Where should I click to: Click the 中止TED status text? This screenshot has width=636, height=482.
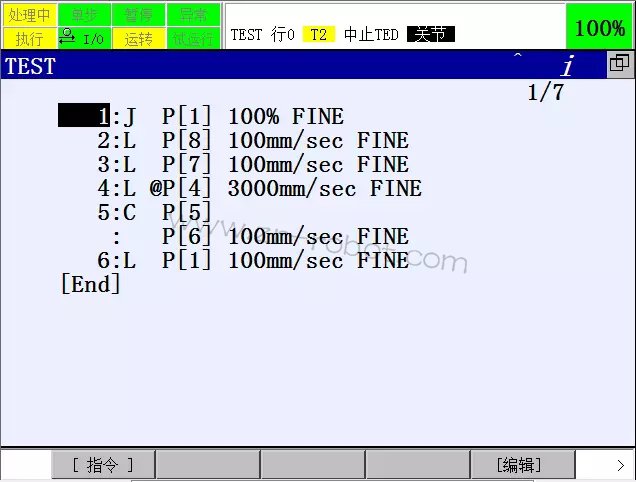pyautogui.click(x=371, y=34)
